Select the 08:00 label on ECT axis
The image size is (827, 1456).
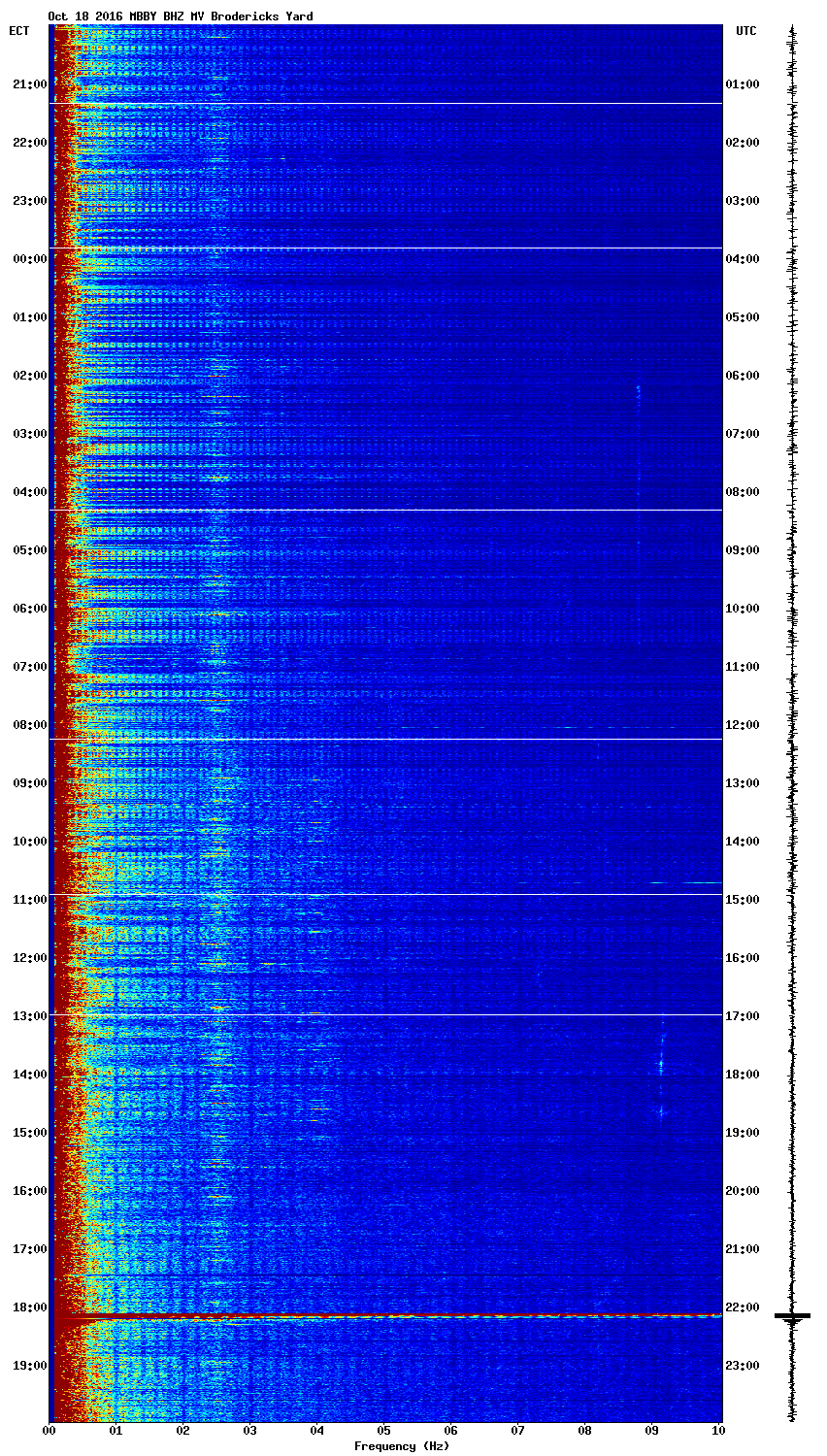point(29,725)
